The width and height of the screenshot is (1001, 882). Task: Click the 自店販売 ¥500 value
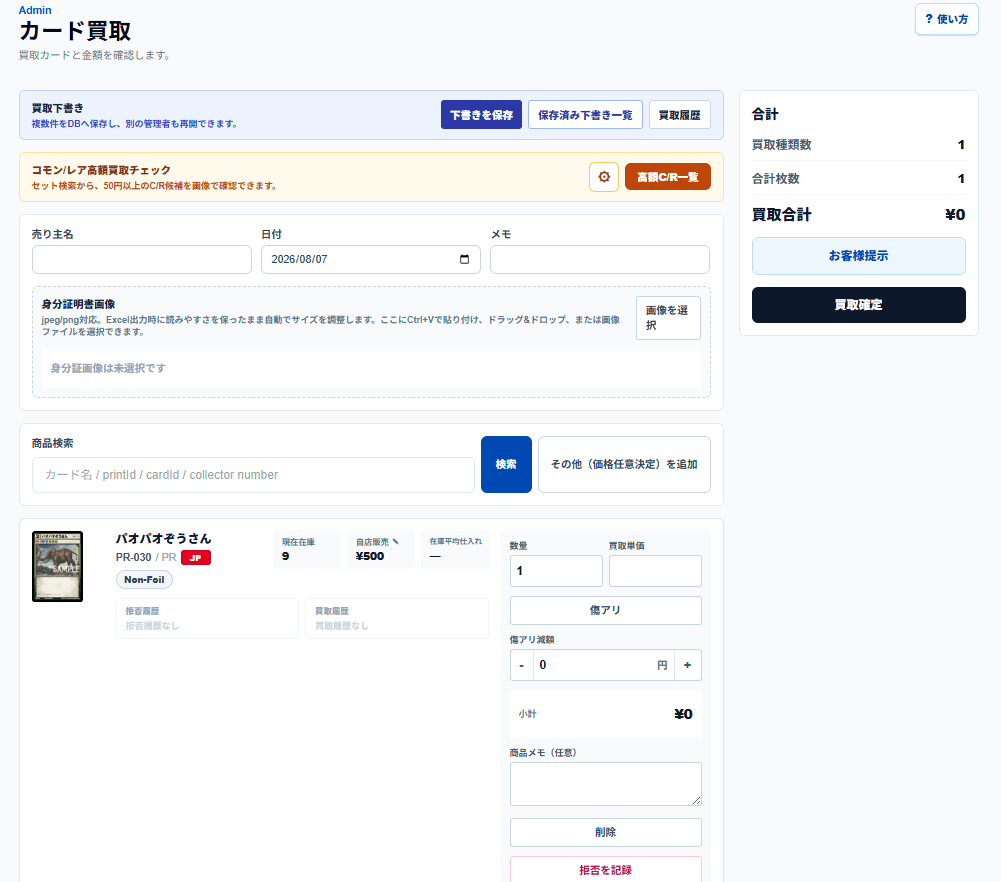pos(370,556)
